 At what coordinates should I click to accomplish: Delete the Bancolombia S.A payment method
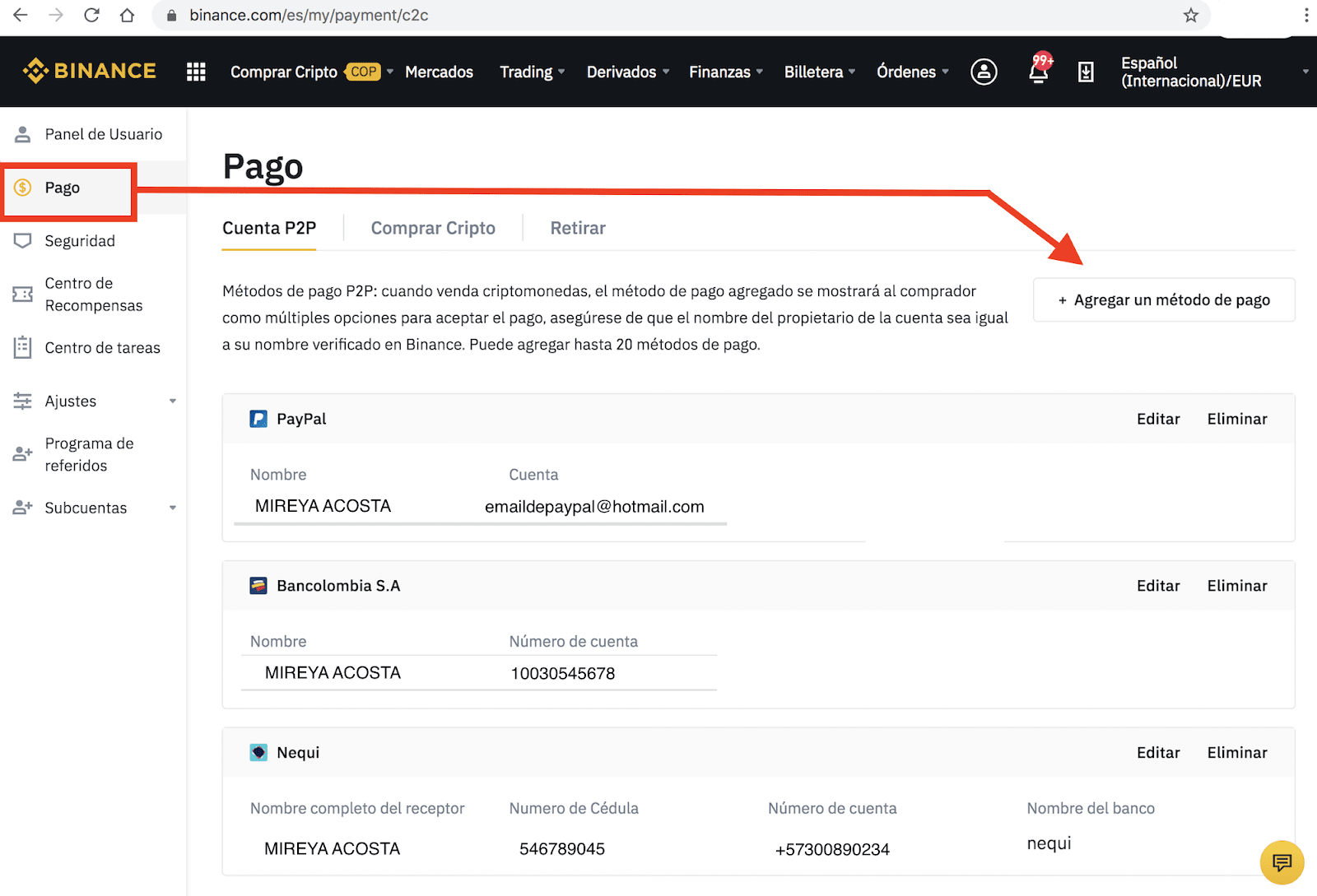(x=1237, y=586)
